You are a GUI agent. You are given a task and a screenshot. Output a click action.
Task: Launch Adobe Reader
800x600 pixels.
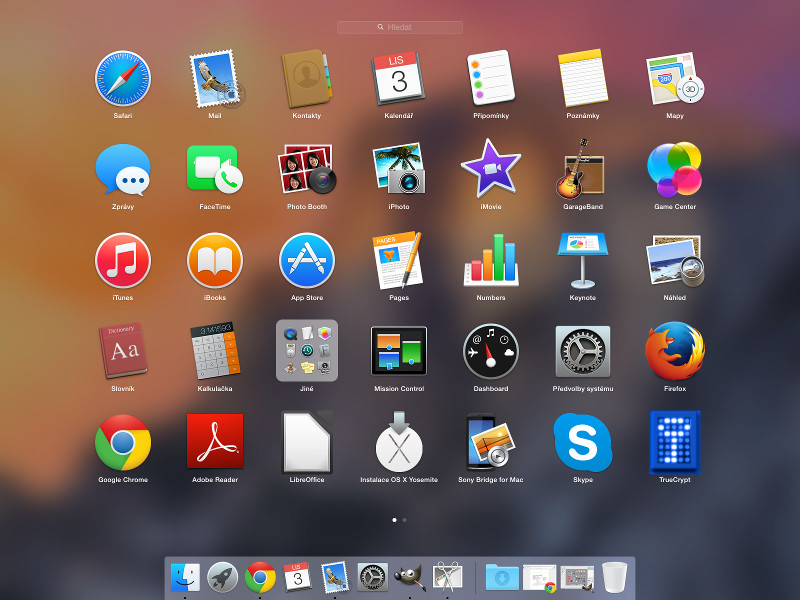(215, 441)
